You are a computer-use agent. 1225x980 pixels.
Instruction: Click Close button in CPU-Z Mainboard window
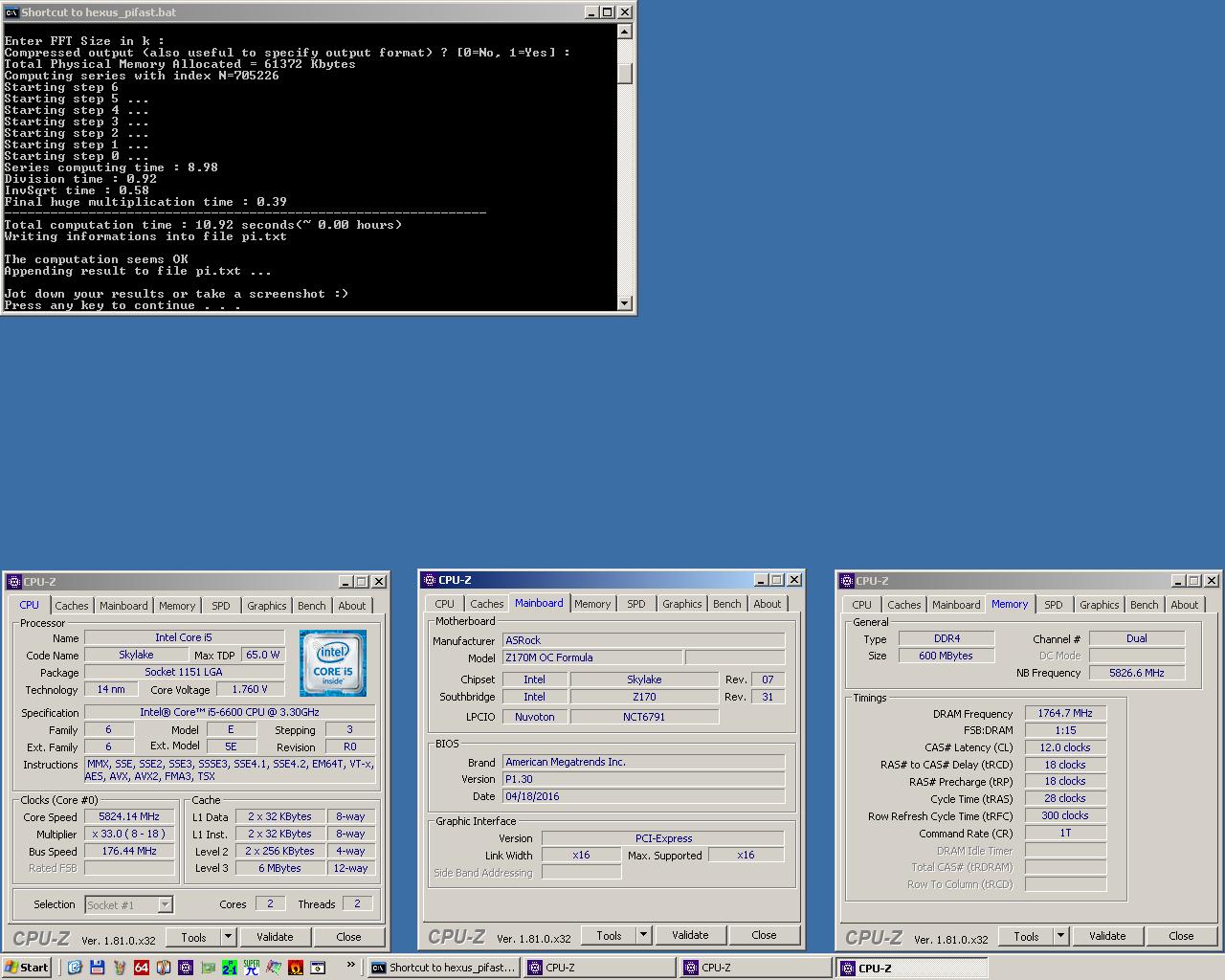(x=764, y=935)
